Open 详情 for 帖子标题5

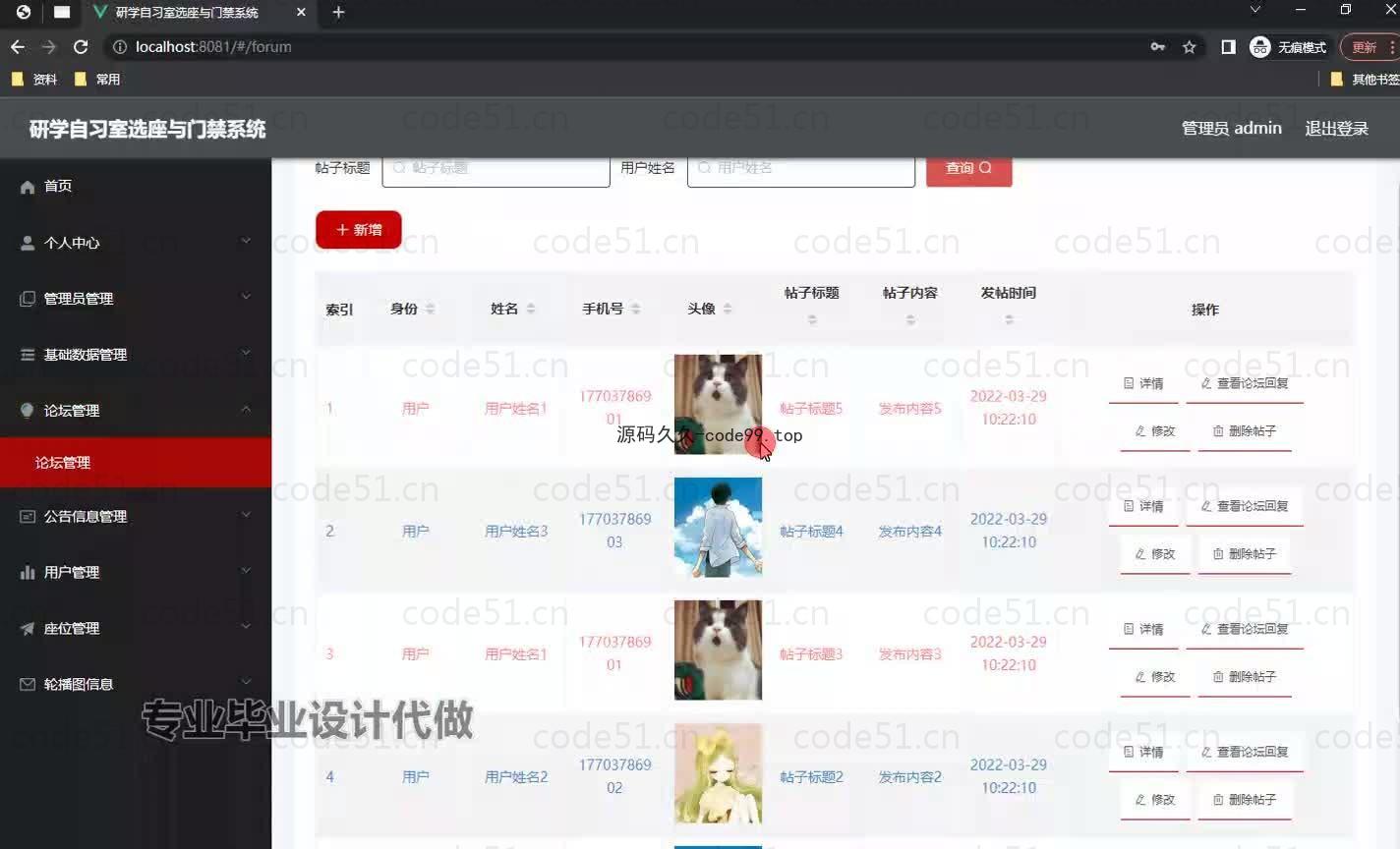tap(1143, 384)
